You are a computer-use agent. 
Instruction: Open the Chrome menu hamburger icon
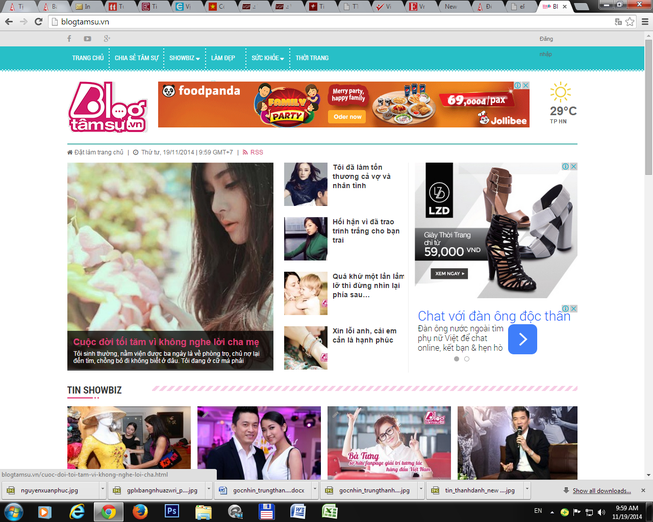point(645,22)
